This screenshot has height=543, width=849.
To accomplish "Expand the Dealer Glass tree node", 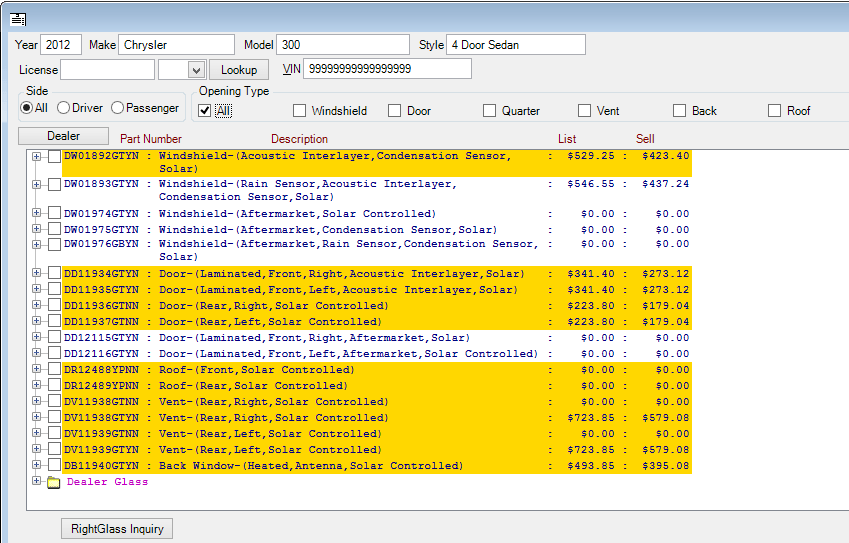I will [37, 481].
